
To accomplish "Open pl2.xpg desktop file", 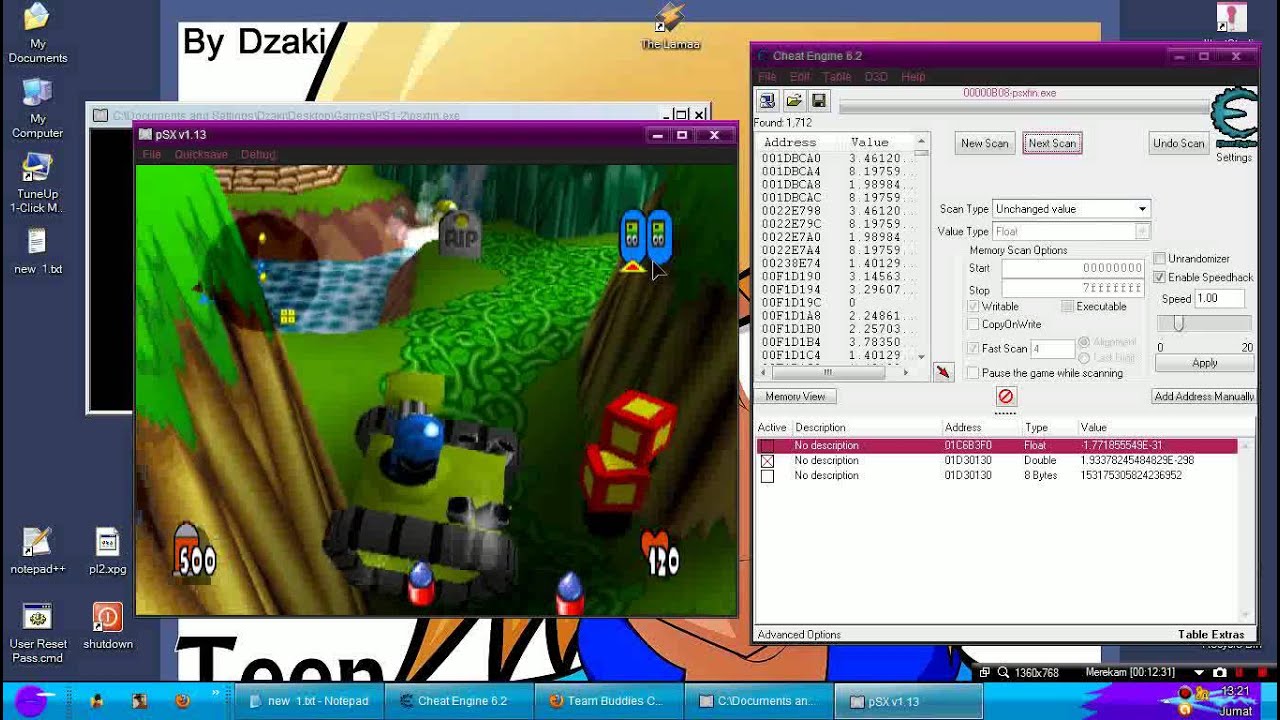I will pos(108,551).
